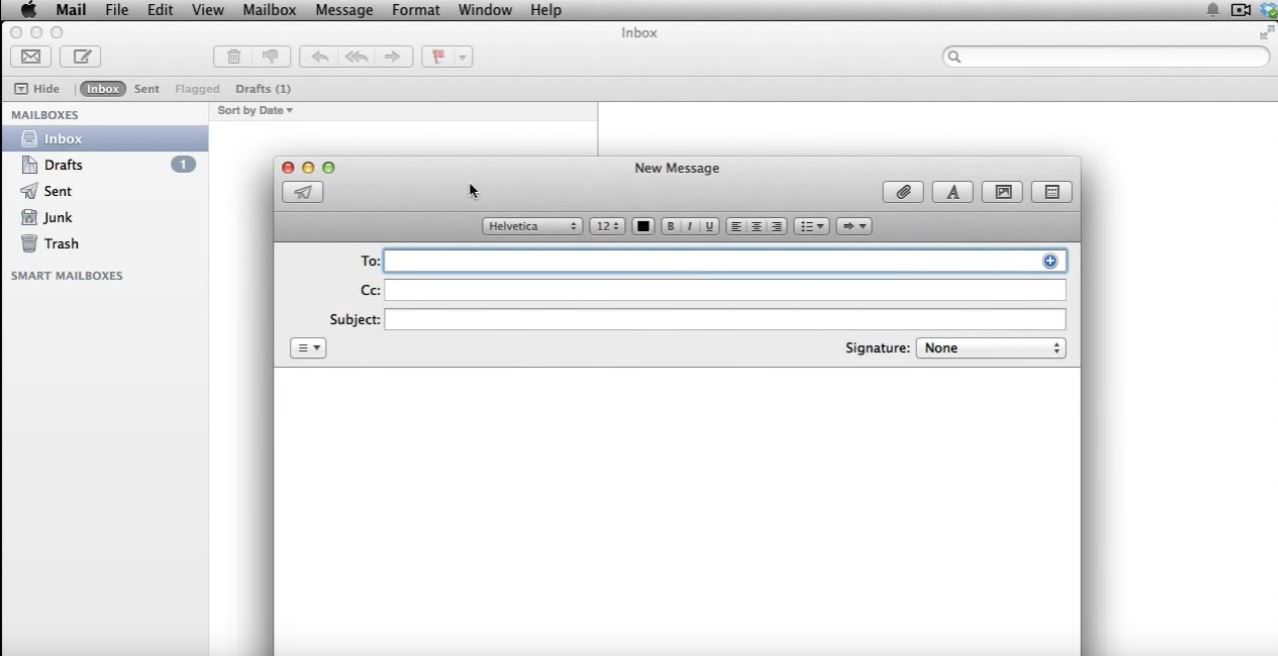Screen dimensions: 1278x656
Task: Click the Sent paper plane sidebar icon
Action: pyautogui.click(x=29, y=191)
